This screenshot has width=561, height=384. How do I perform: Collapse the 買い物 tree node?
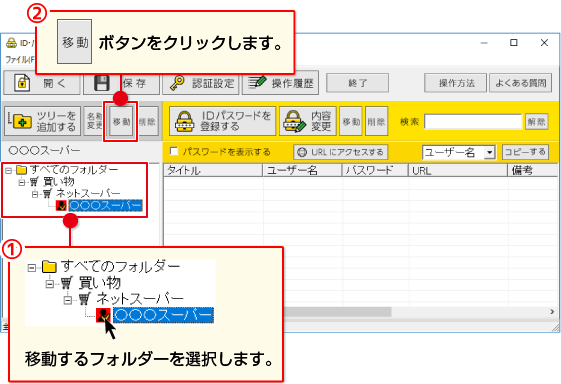click(x=21, y=183)
